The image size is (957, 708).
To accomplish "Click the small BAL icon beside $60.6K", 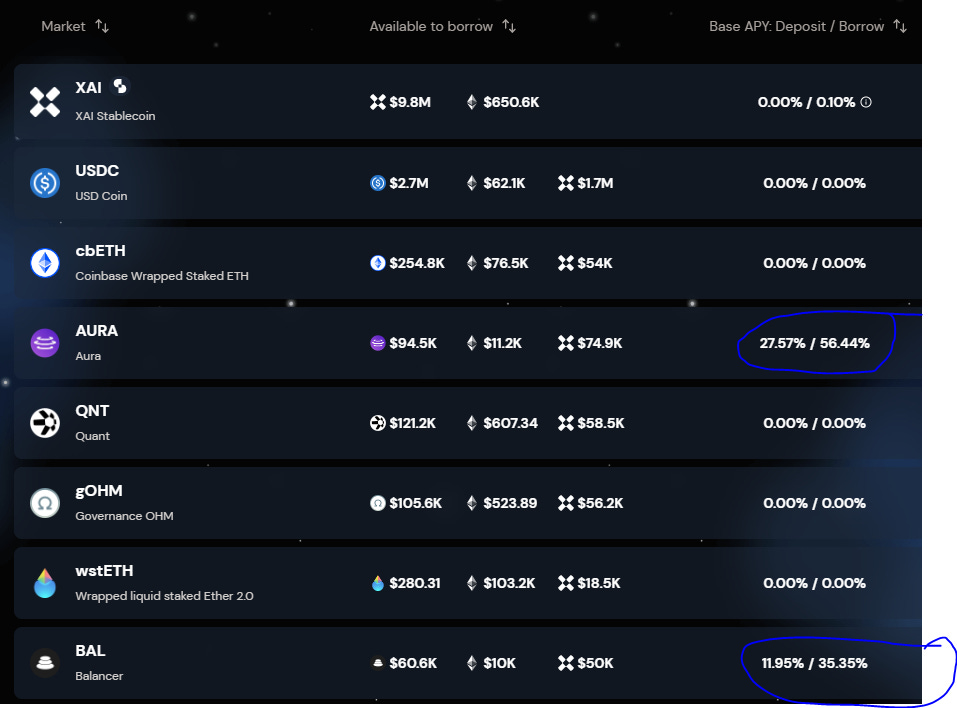I will tap(378, 663).
